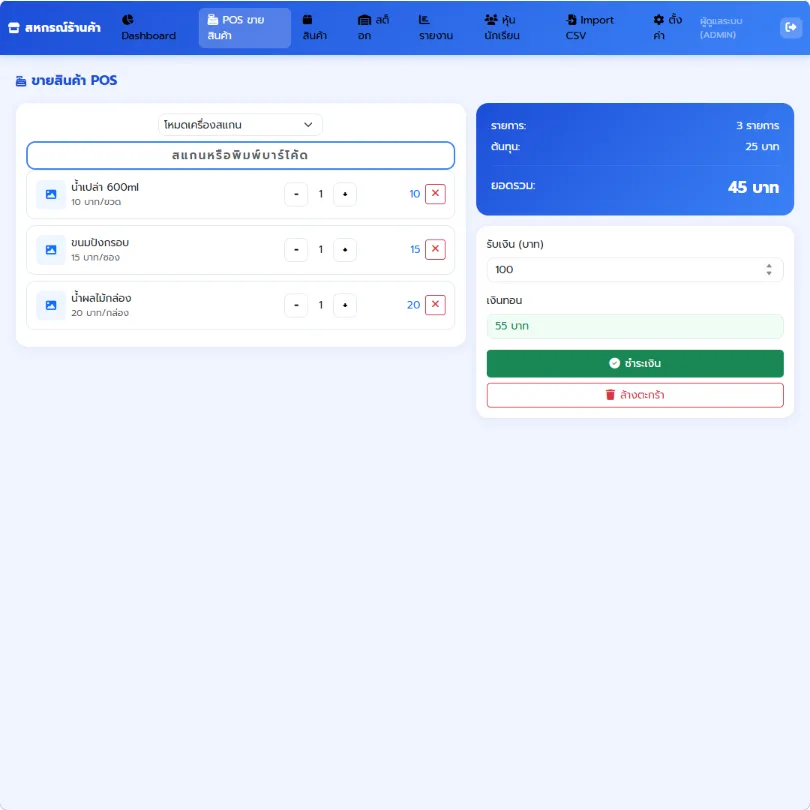Click the image thumbnail icon of น้ำเปล่า 600ml
The width and height of the screenshot is (810, 810).
coord(51,194)
